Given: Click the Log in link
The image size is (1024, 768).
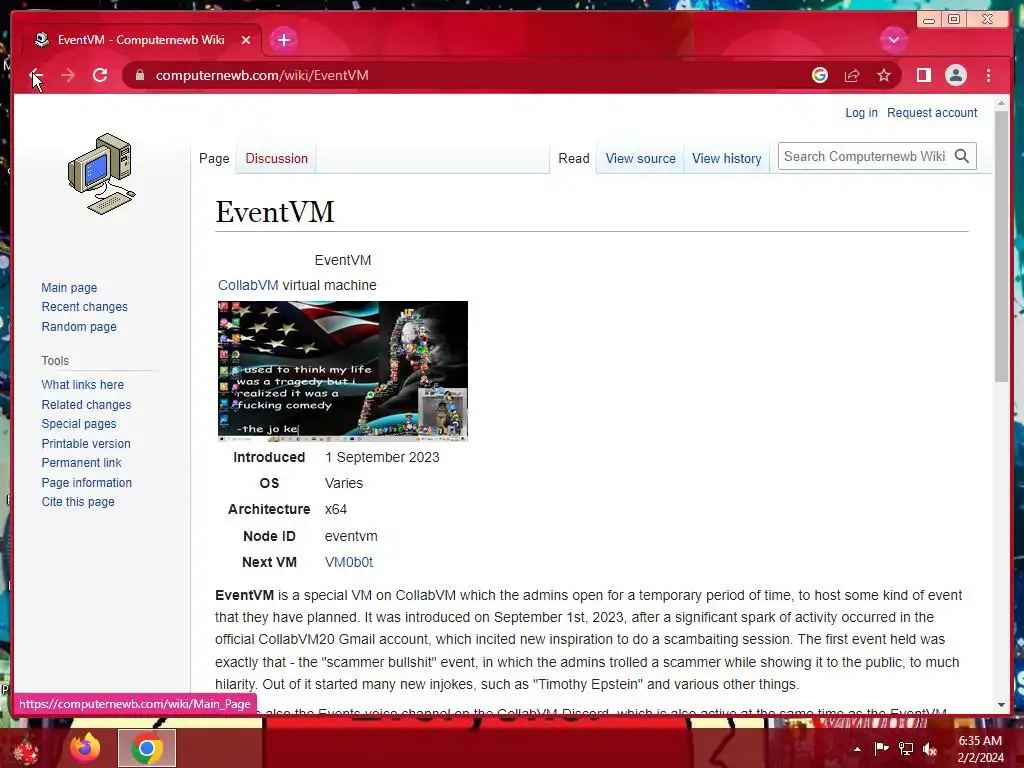Looking at the screenshot, I should [861, 112].
